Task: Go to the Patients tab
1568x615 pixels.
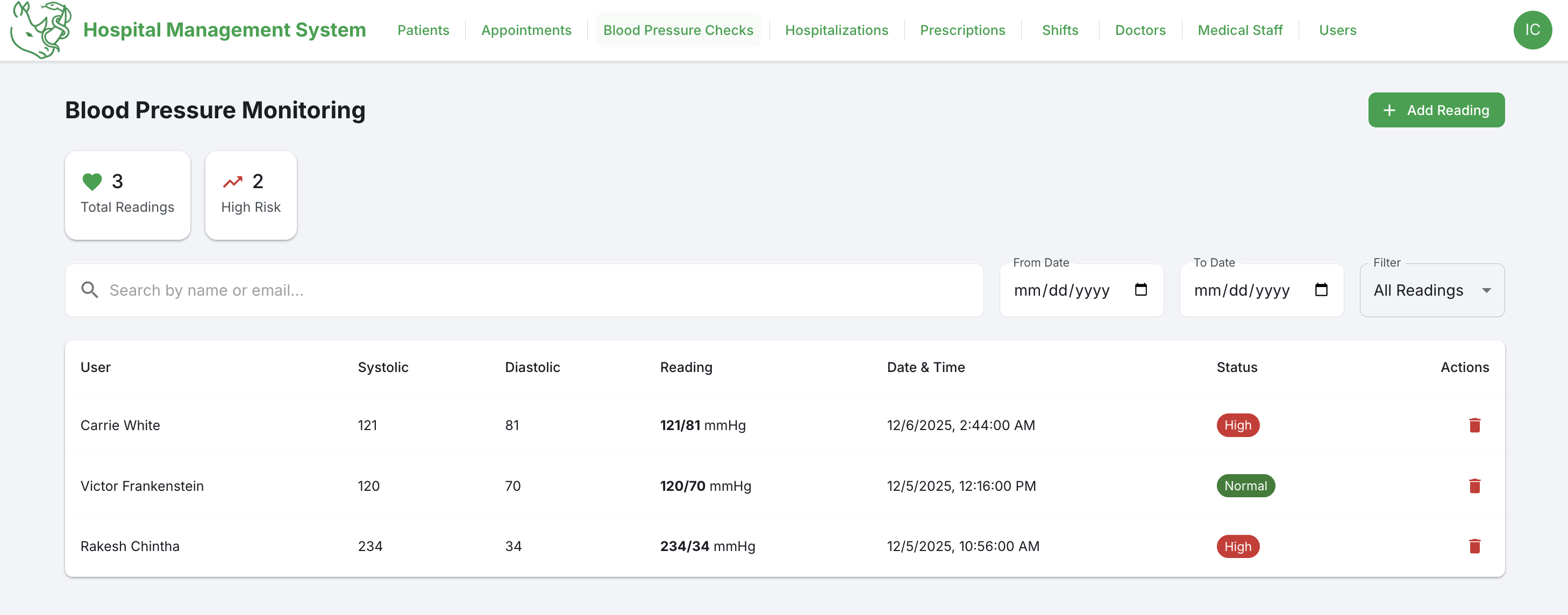Action: click(x=423, y=30)
